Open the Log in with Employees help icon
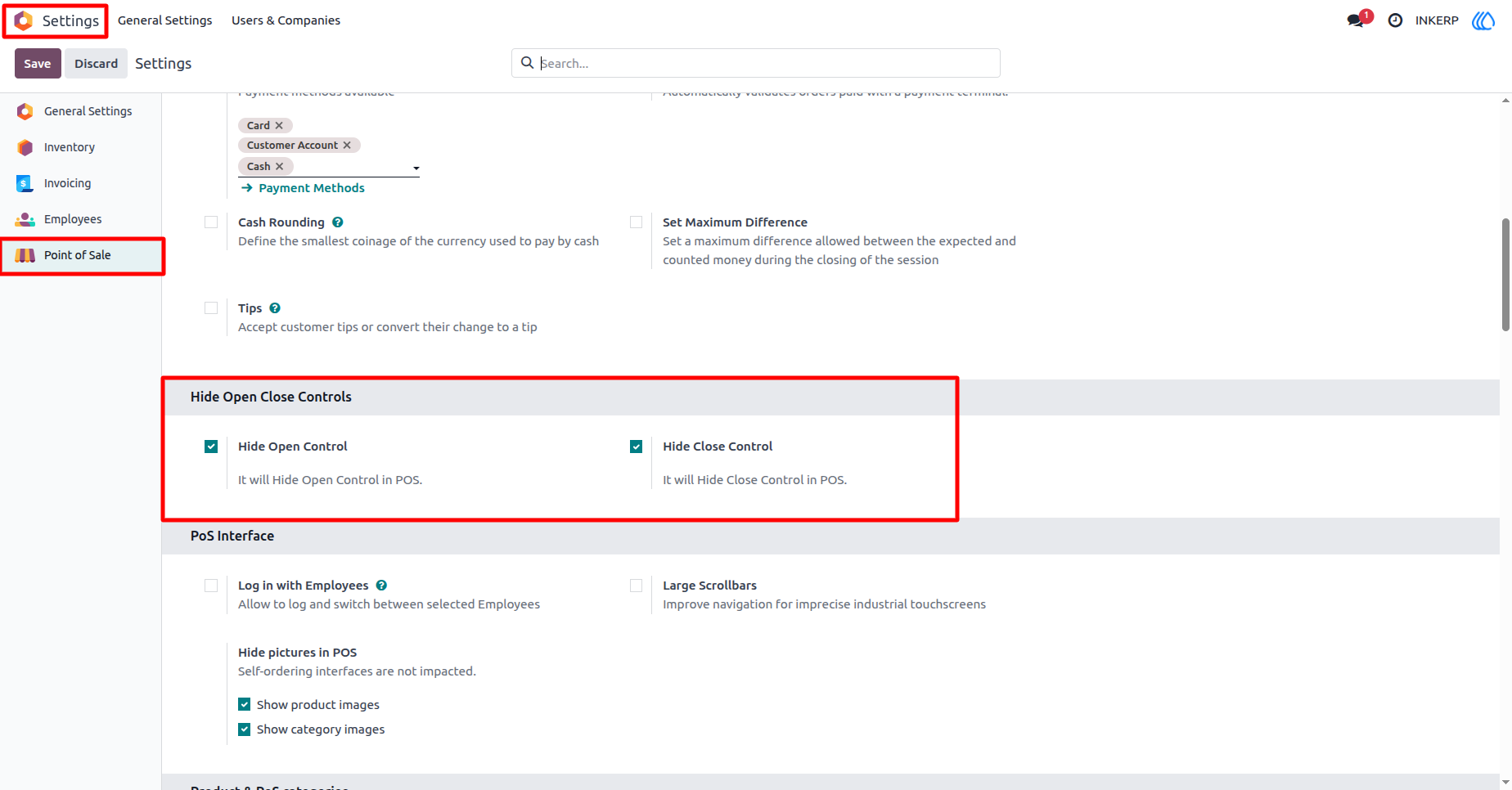 (381, 586)
